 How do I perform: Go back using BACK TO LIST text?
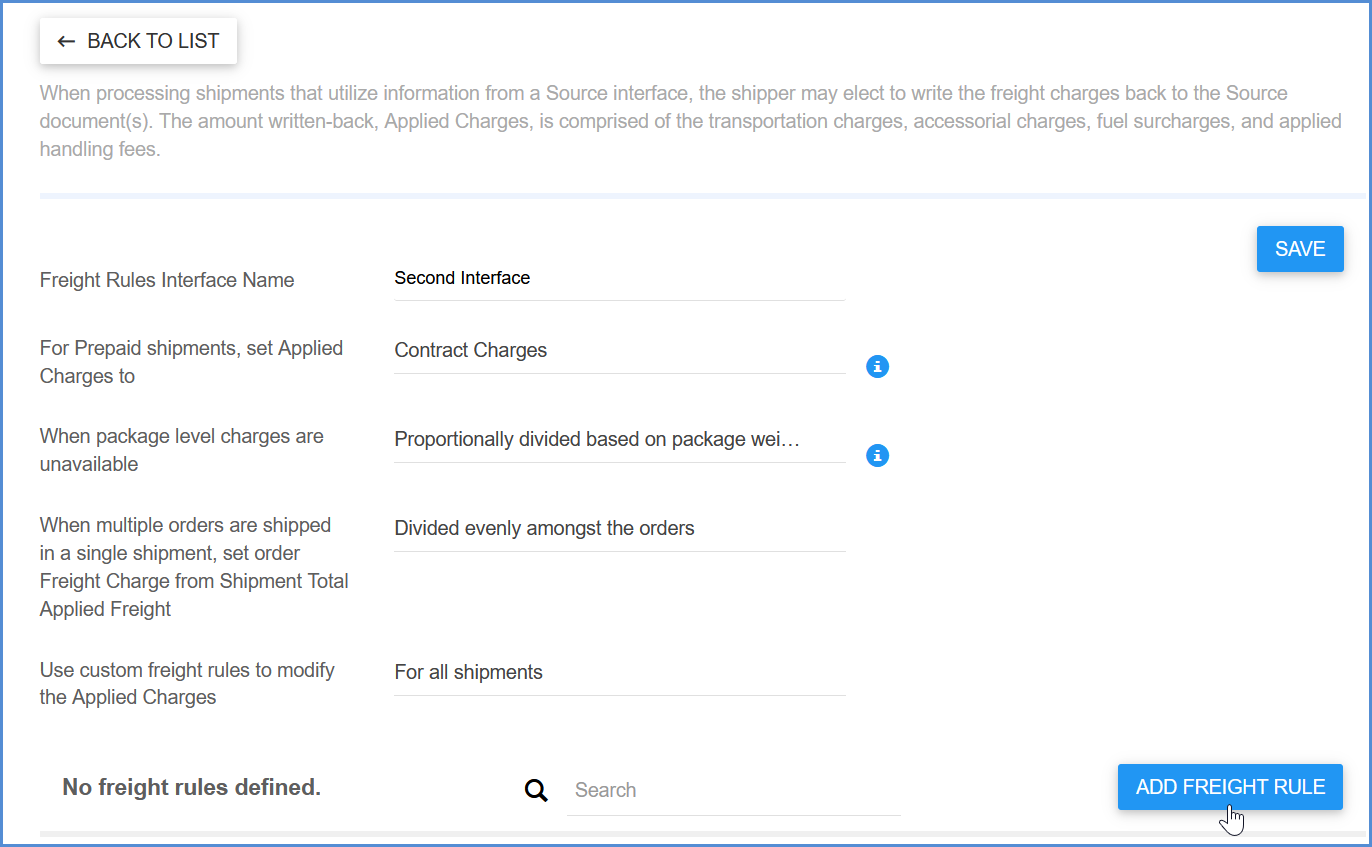[153, 41]
